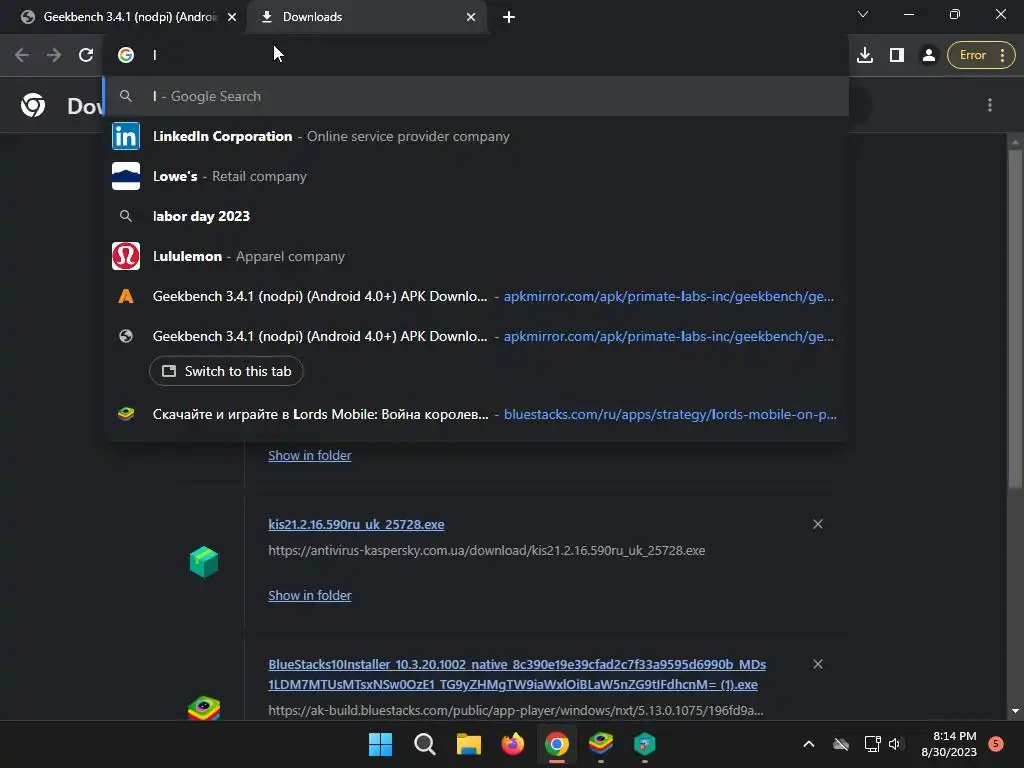The width and height of the screenshot is (1024, 768).
Task: Click the Switch to this tab button
Action: 226,371
